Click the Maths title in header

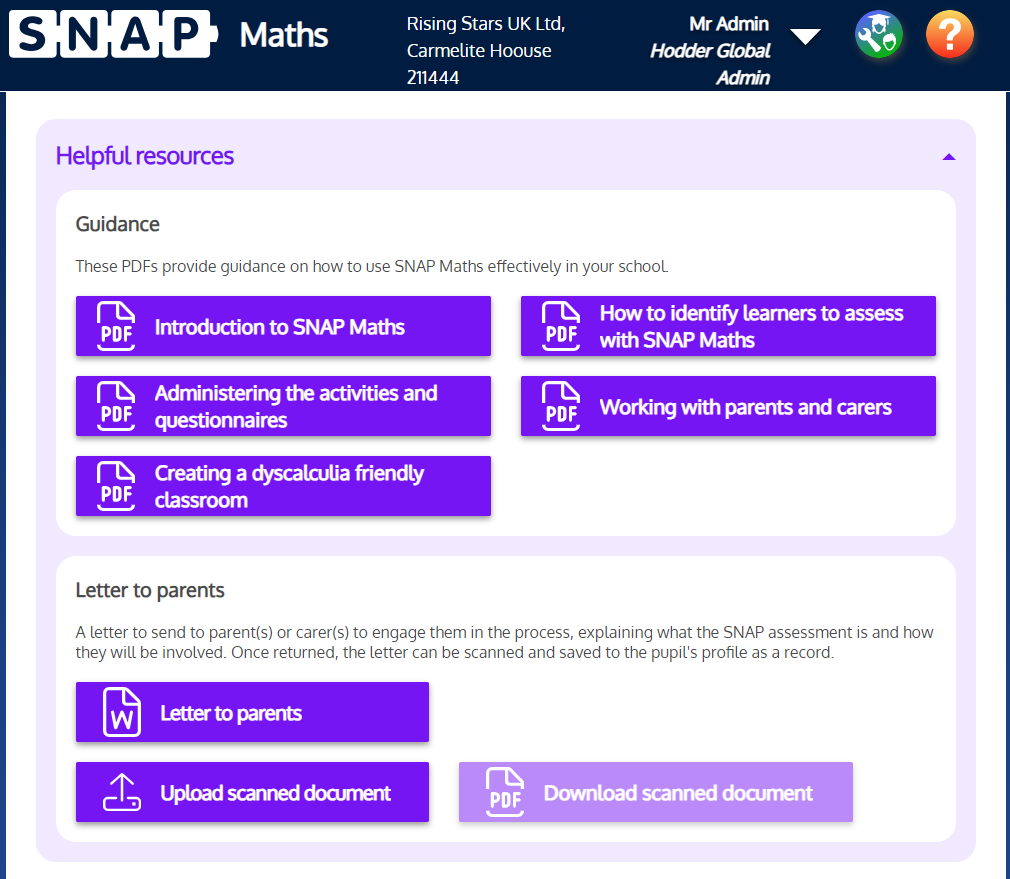tap(284, 35)
